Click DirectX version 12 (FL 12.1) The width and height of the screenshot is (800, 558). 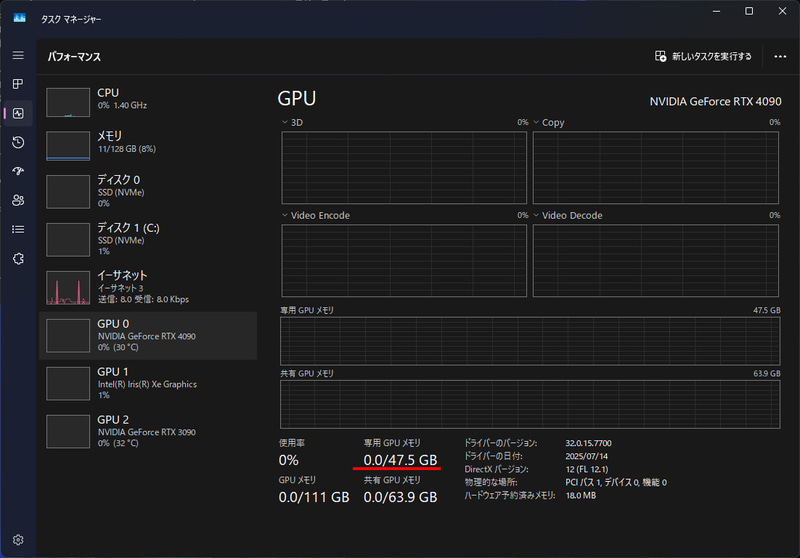tap(587, 469)
